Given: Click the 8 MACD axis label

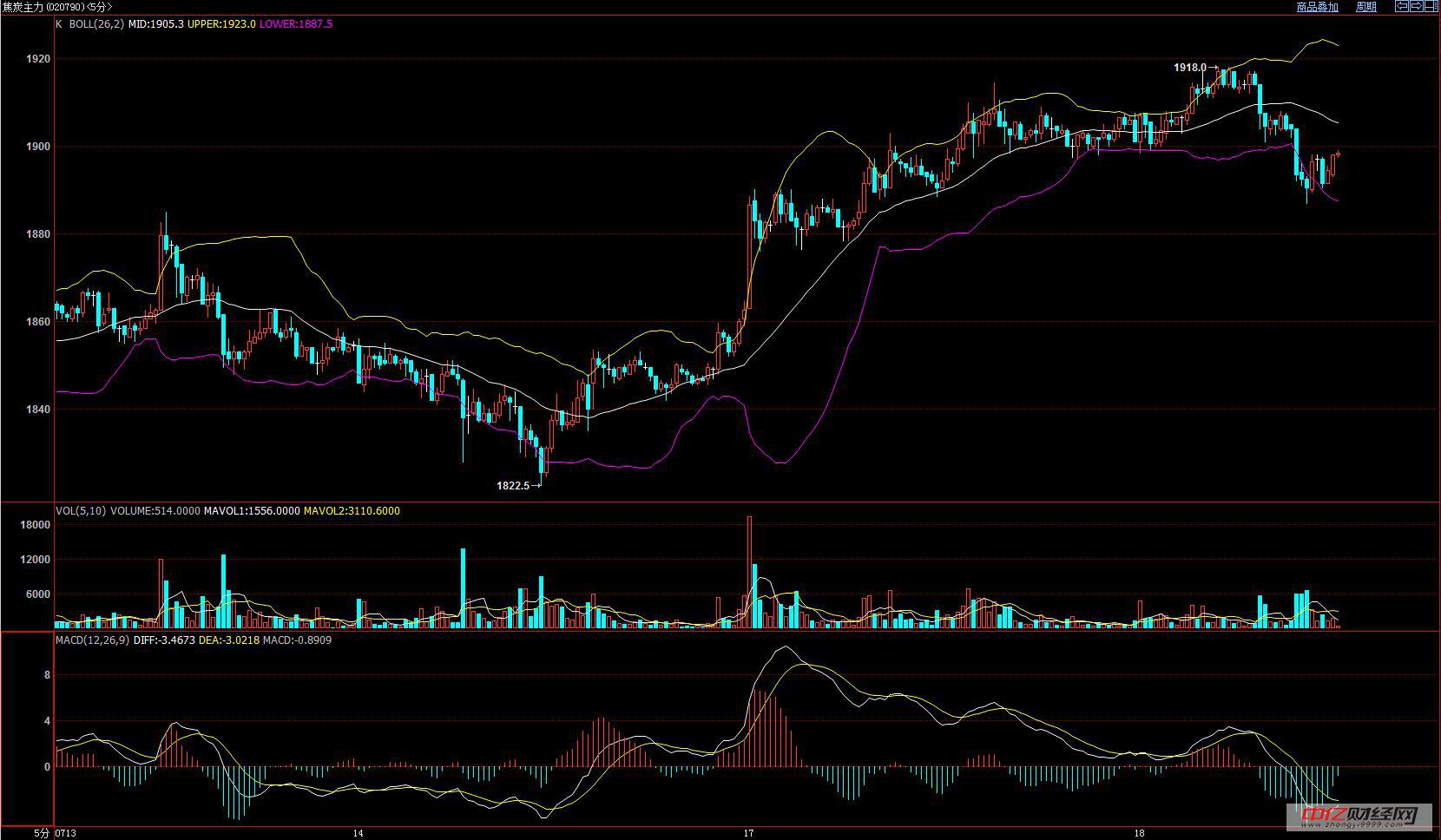Looking at the screenshot, I should (47, 675).
